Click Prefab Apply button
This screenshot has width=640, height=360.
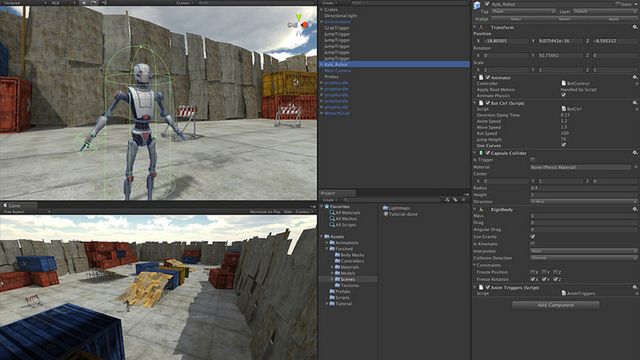(613, 19)
